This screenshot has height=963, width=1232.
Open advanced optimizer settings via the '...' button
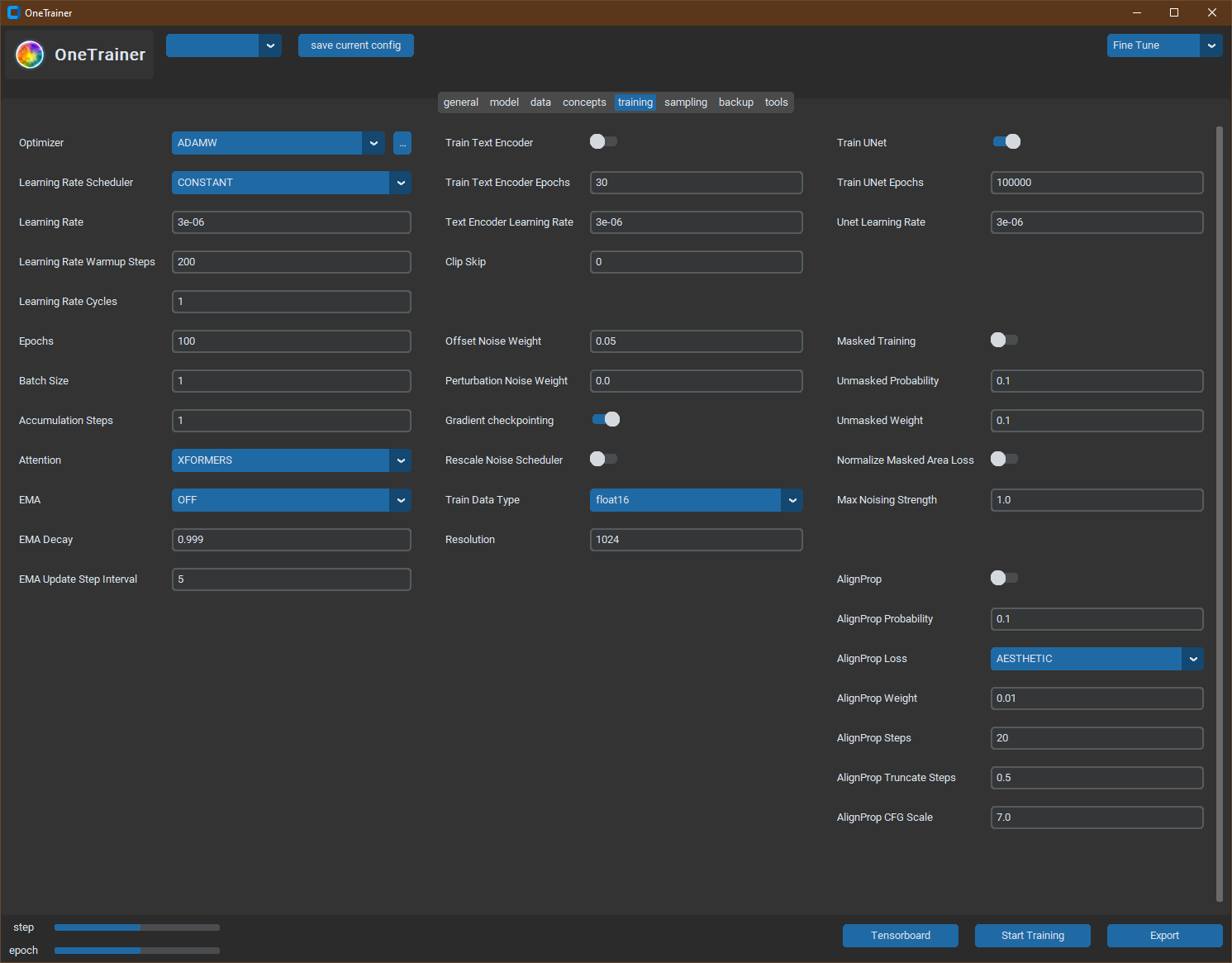pyautogui.click(x=402, y=143)
